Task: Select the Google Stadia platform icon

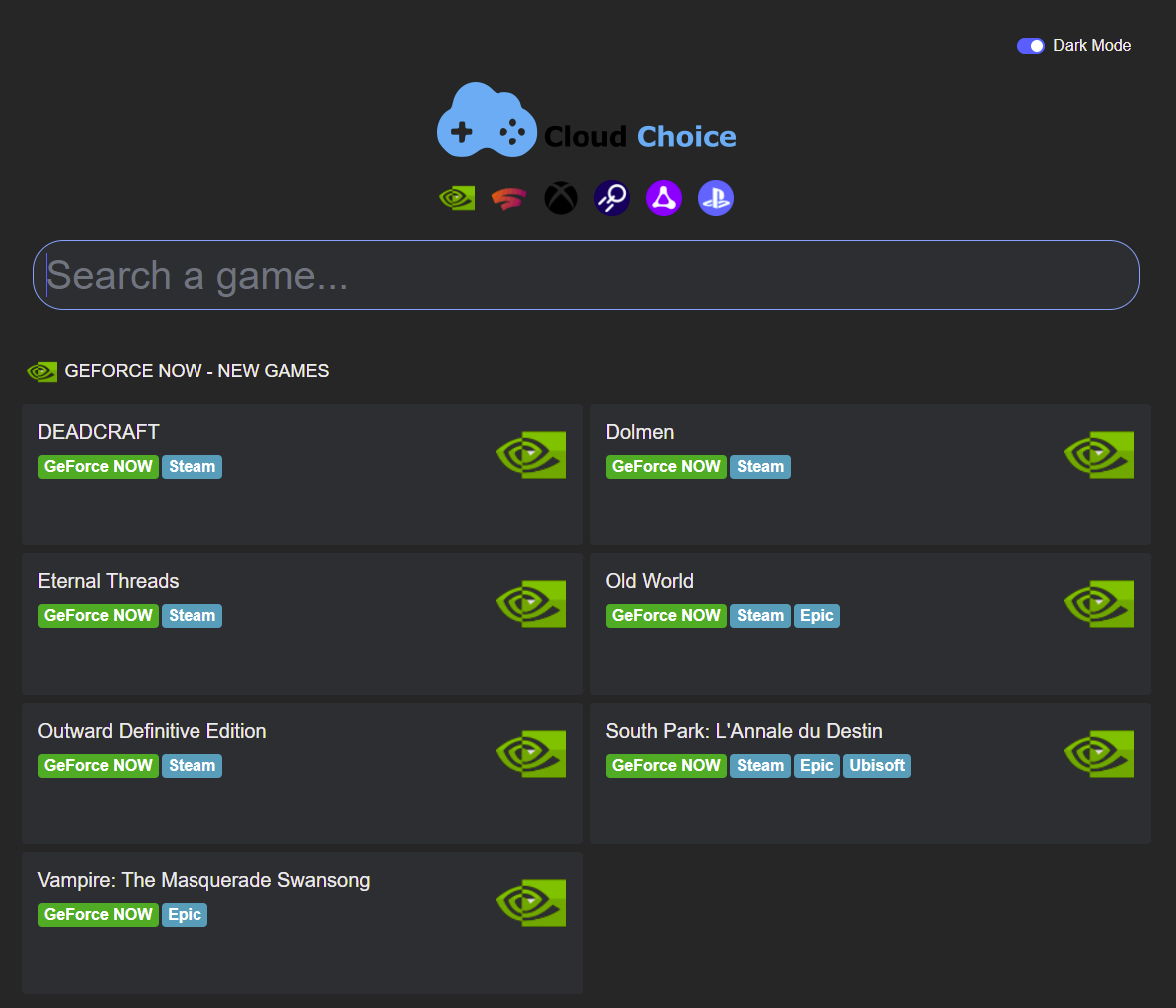Action: [x=508, y=197]
